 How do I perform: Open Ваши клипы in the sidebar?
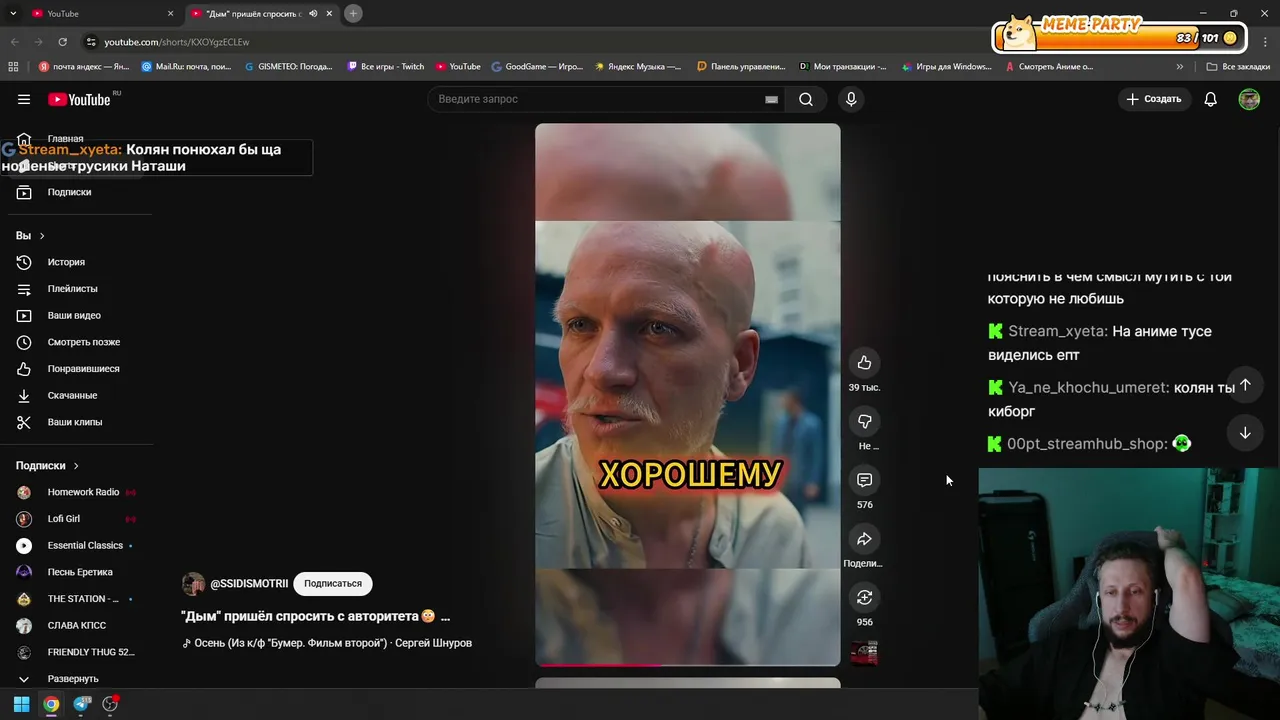(x=75, y=422)
